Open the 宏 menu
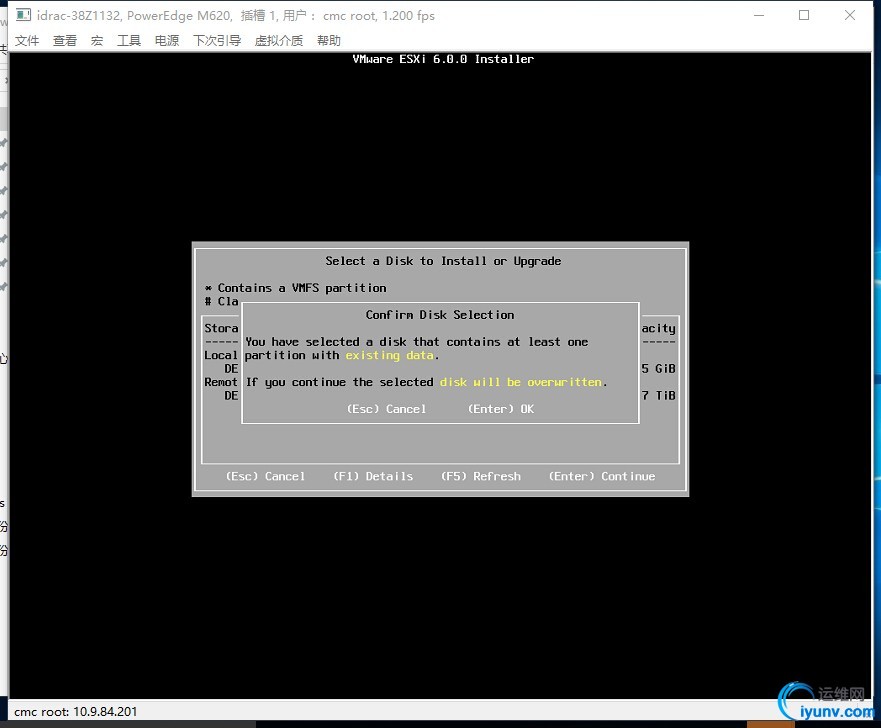The image size is (881, 728). pyautogui.click(x=97, y=40)
